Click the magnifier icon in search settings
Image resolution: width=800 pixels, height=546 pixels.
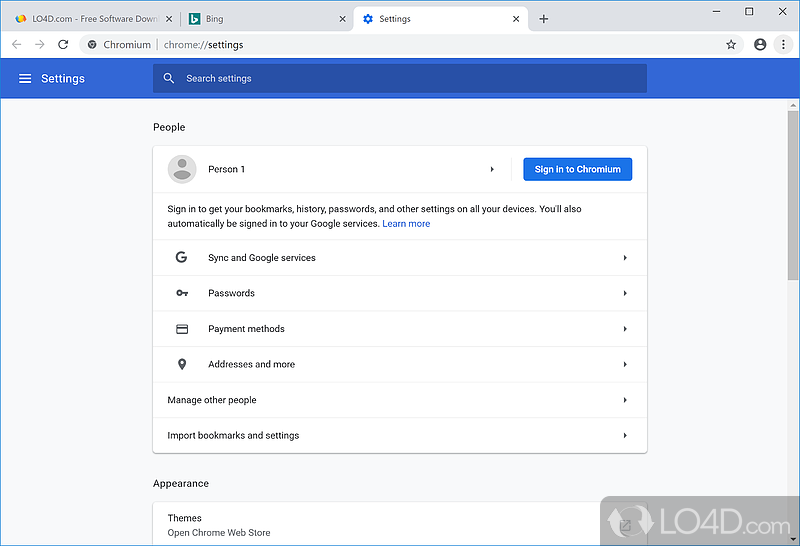coord(169,78)
